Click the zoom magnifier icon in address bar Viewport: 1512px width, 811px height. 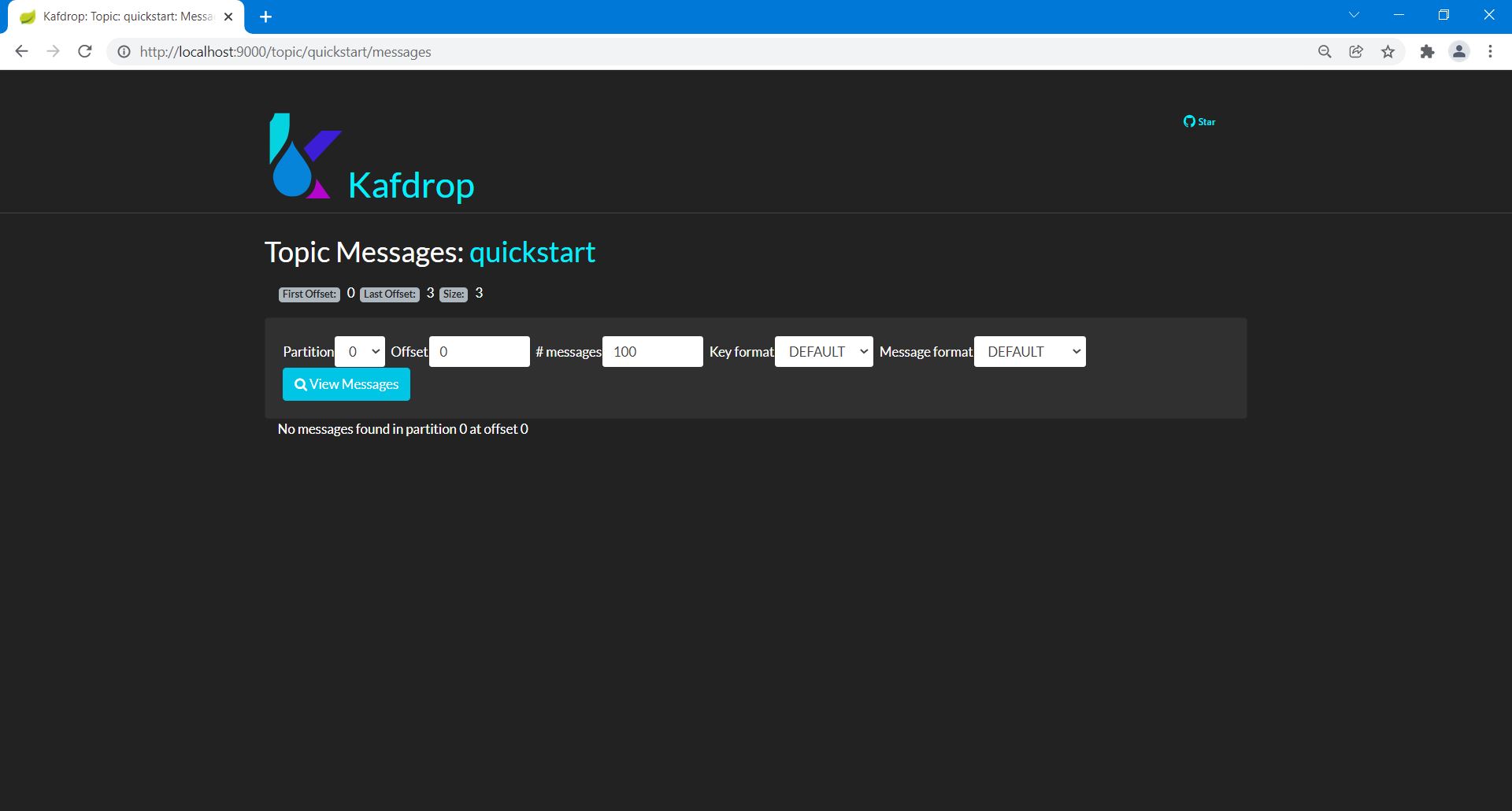1325,52
